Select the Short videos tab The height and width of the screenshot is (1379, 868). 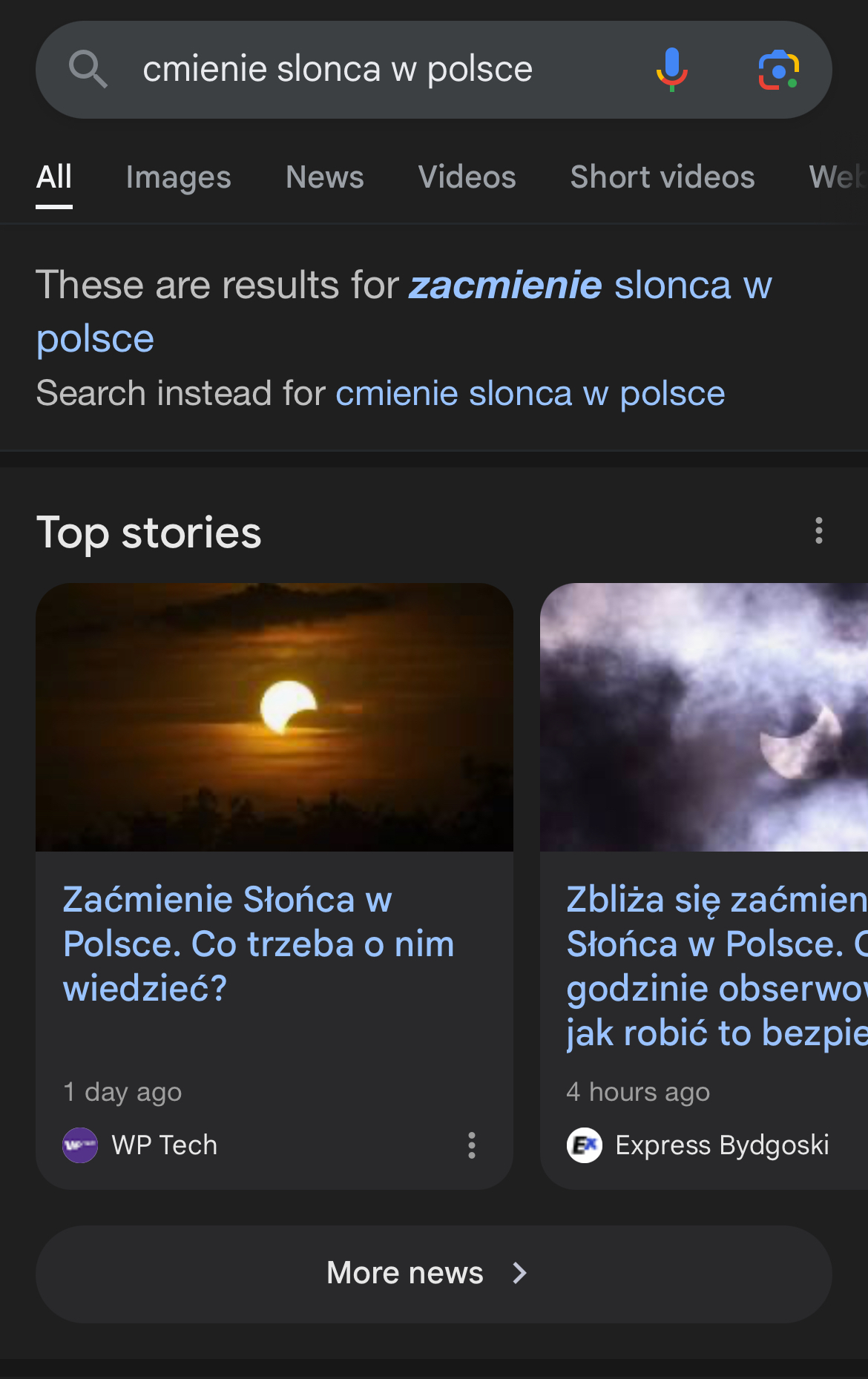pyautogui.click(x=662, y=177)
